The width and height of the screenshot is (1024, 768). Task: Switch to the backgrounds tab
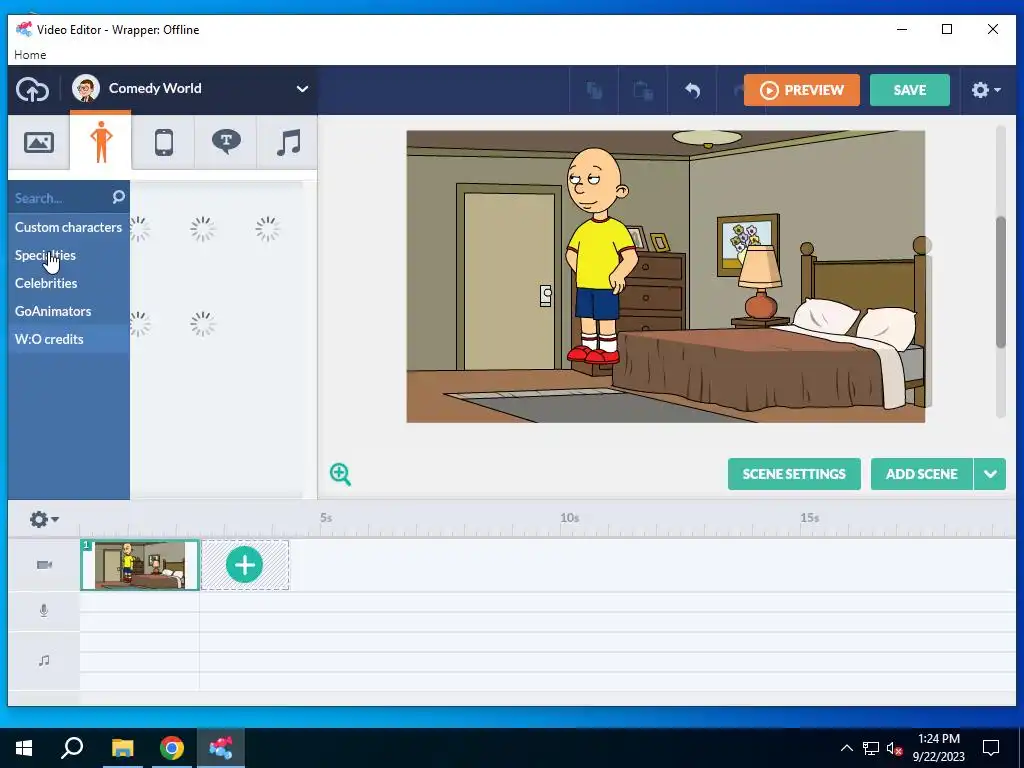point(39,142)
